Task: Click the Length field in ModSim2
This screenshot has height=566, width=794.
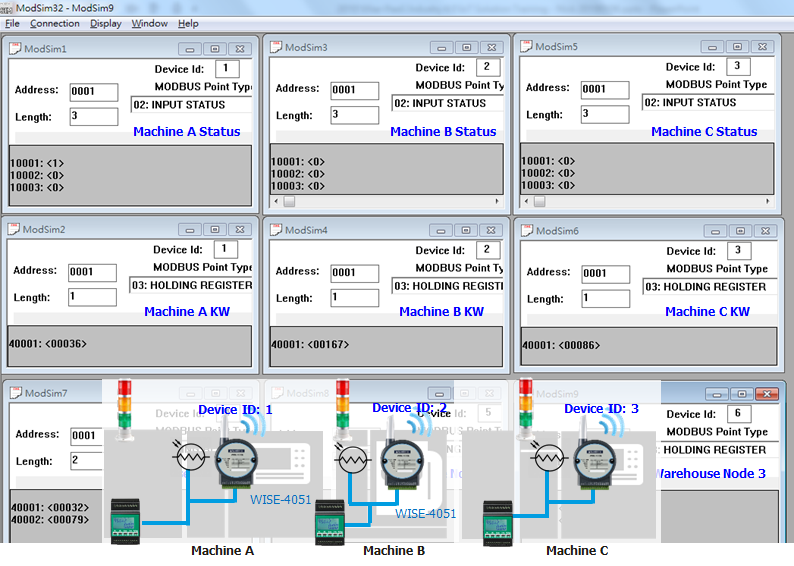Action: pos(92,297)
